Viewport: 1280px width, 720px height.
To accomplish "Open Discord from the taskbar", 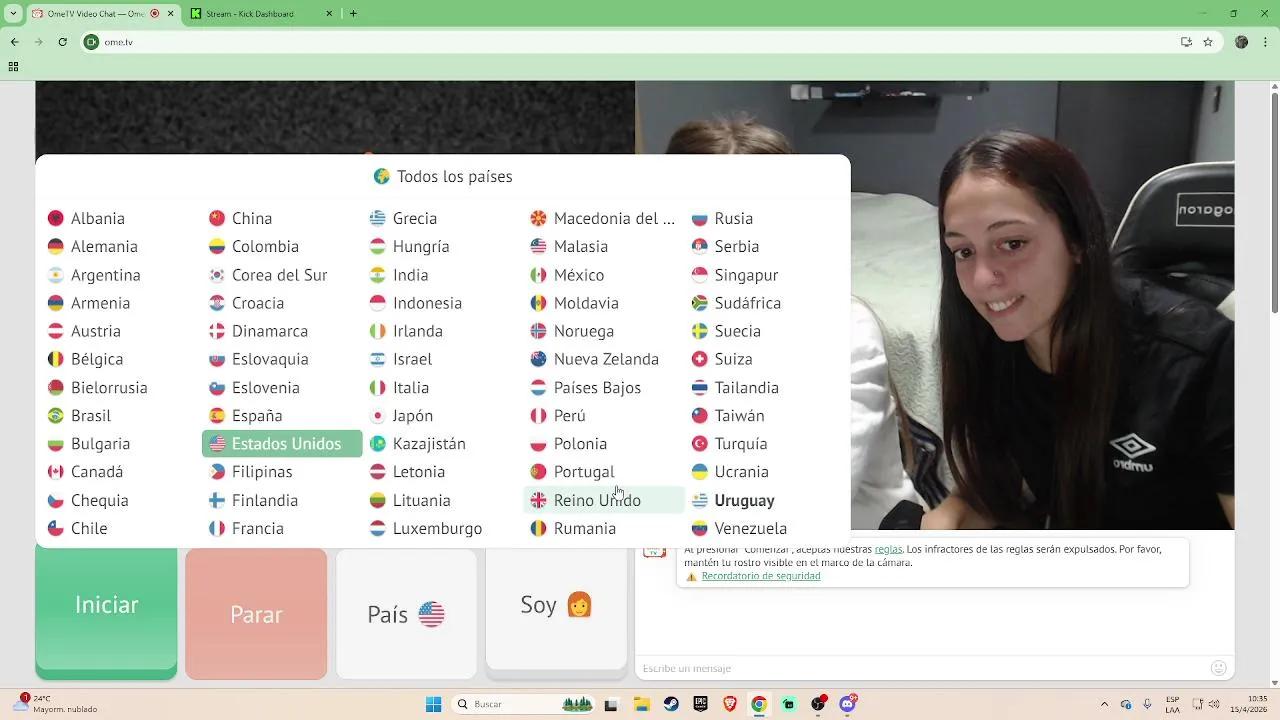I will tap(848, 704).
